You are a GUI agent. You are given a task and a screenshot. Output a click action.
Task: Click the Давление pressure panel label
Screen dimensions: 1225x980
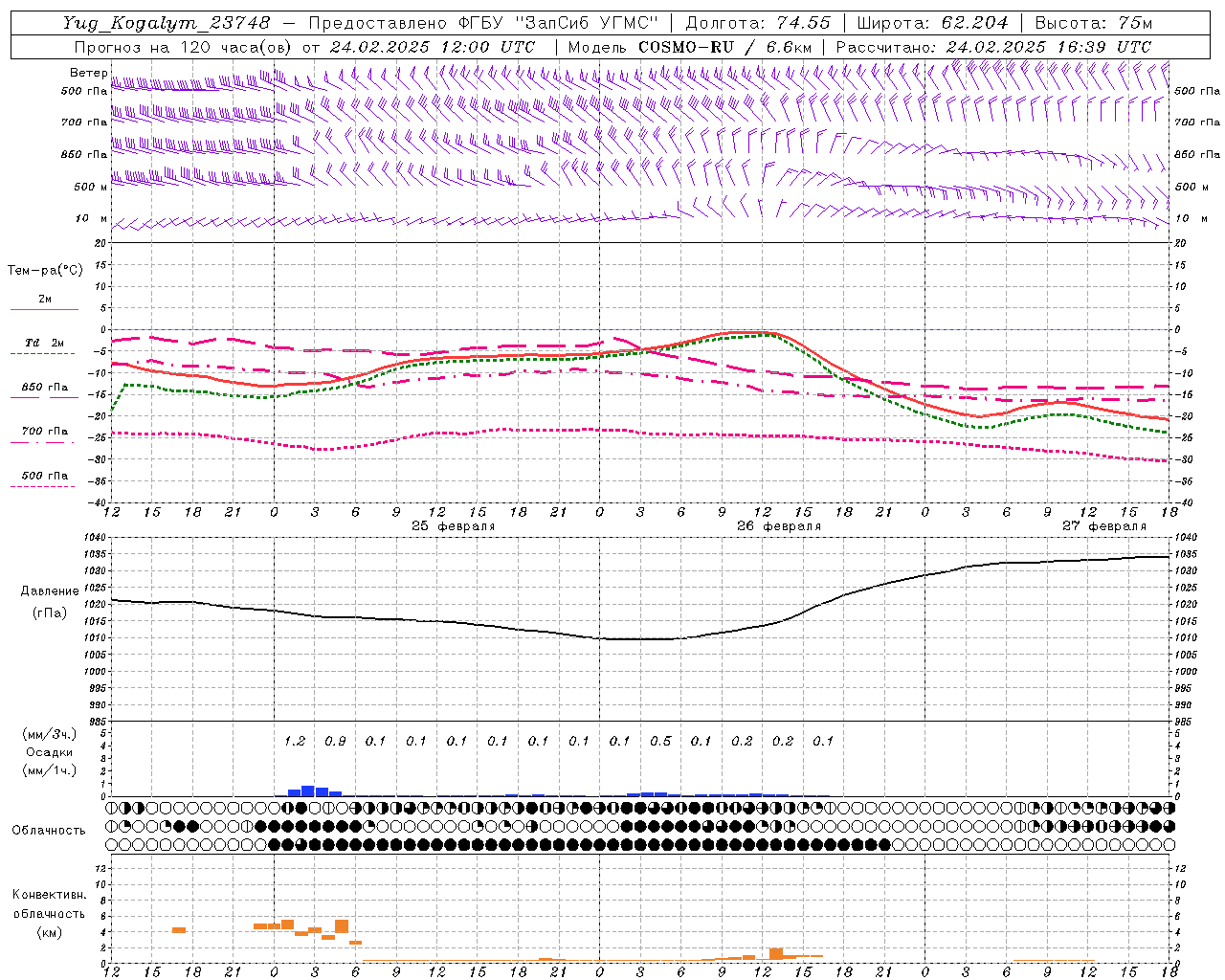click(x=50, y=591)
